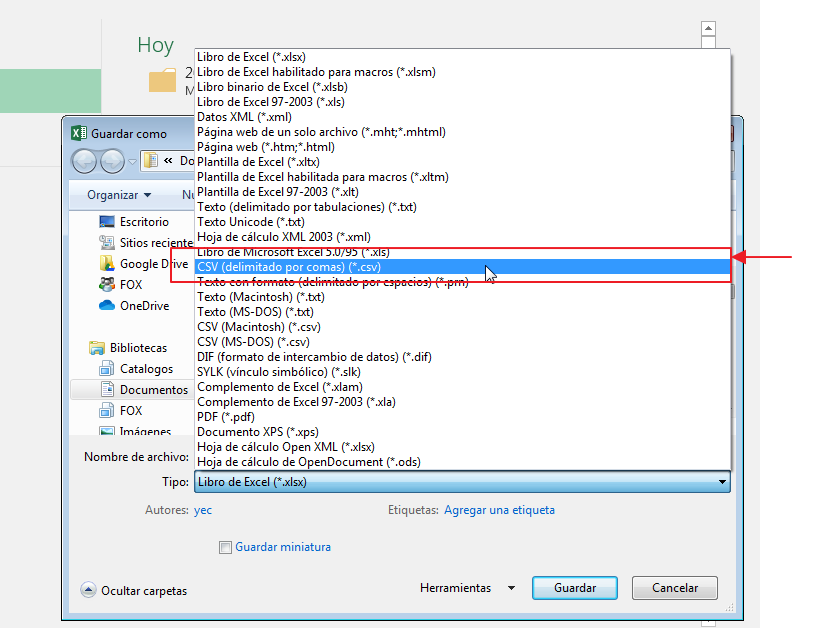Select the OneDrive cloud icon
The width and height of the screenshot is (822, 628).
[x=107, y=306]
